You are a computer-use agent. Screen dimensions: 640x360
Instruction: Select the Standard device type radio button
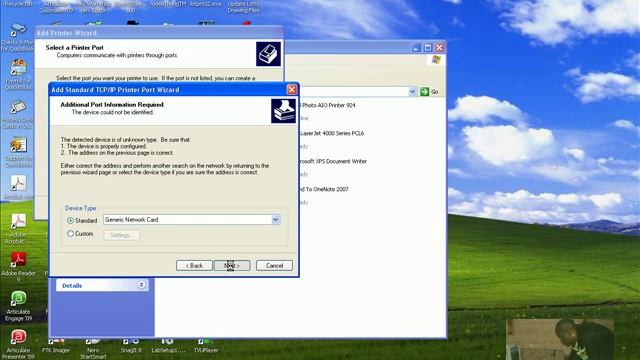(71, 220)
